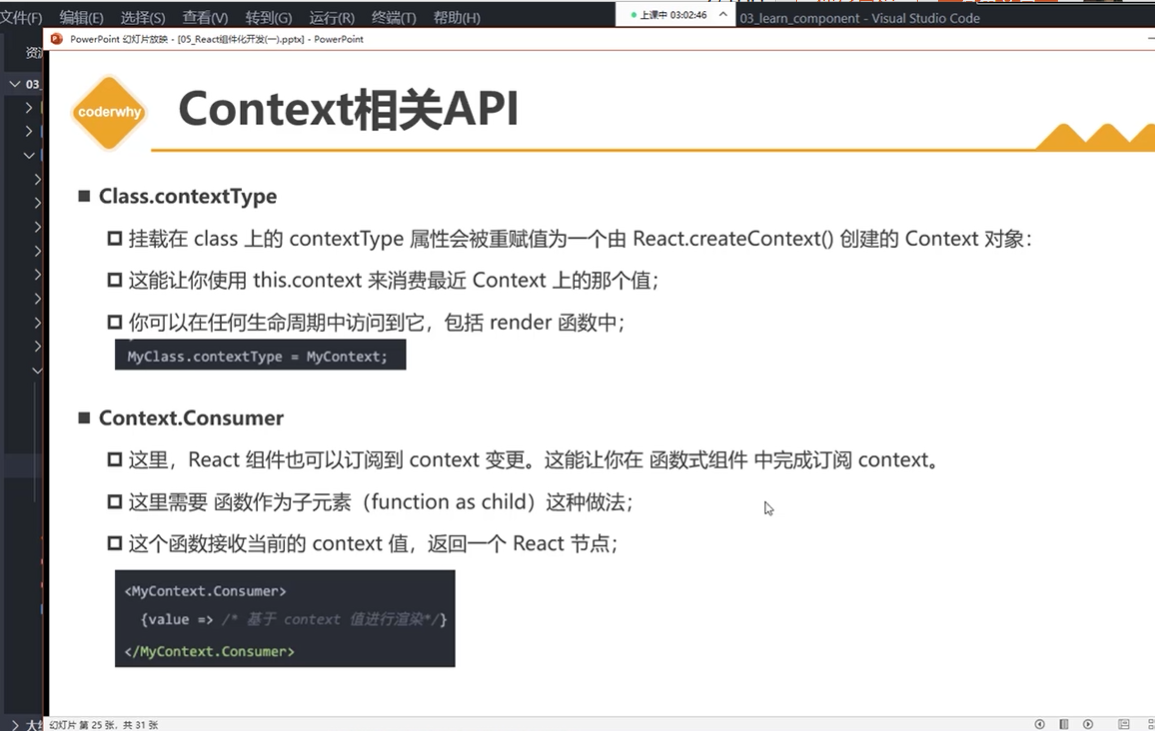Open the 查看(V) menu in VS Code
This screenshot has height=731, width=1155.
(205, 18)
